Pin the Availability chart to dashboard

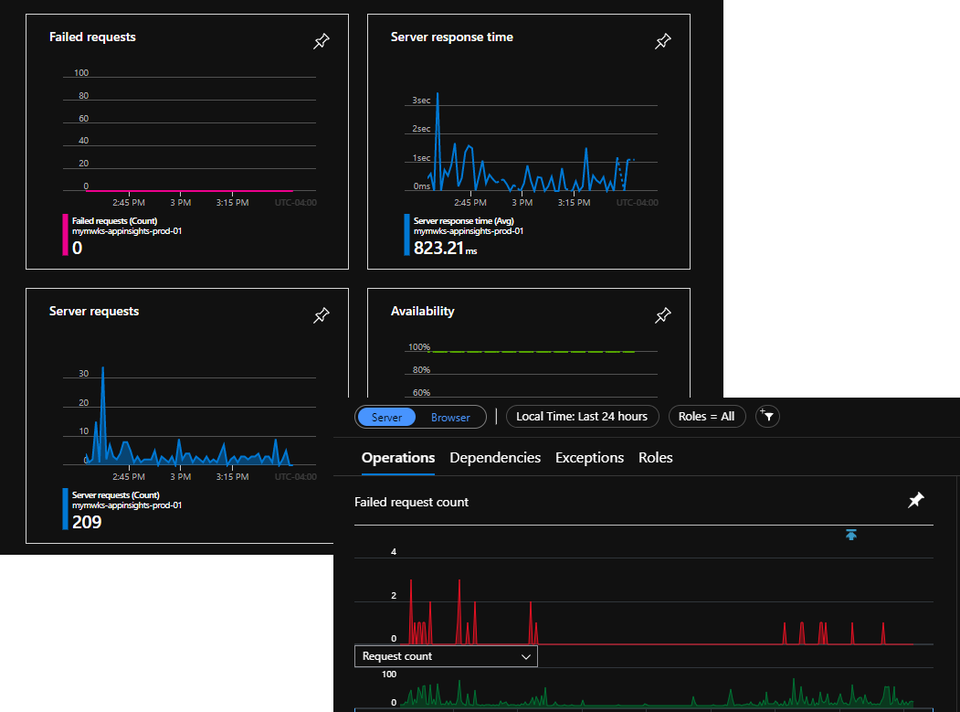point(663,315)
